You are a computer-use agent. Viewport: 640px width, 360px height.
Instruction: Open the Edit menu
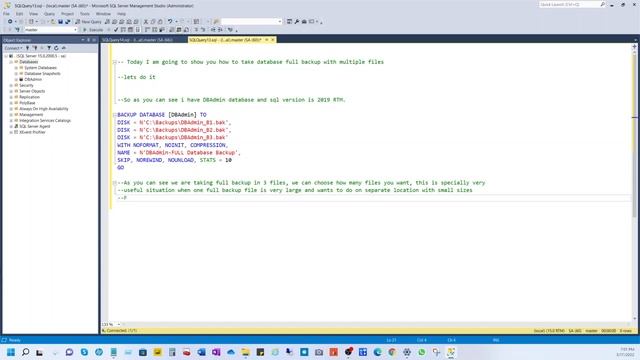point(19,14)
